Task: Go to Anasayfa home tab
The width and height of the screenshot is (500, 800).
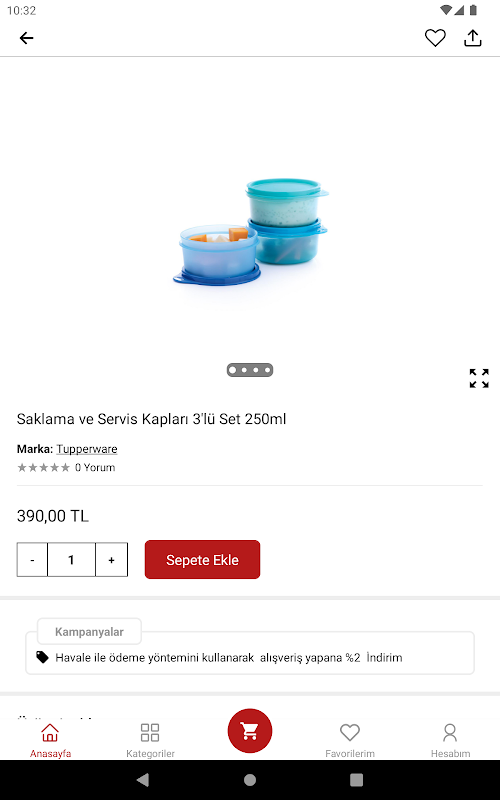Action: (50, 740)
